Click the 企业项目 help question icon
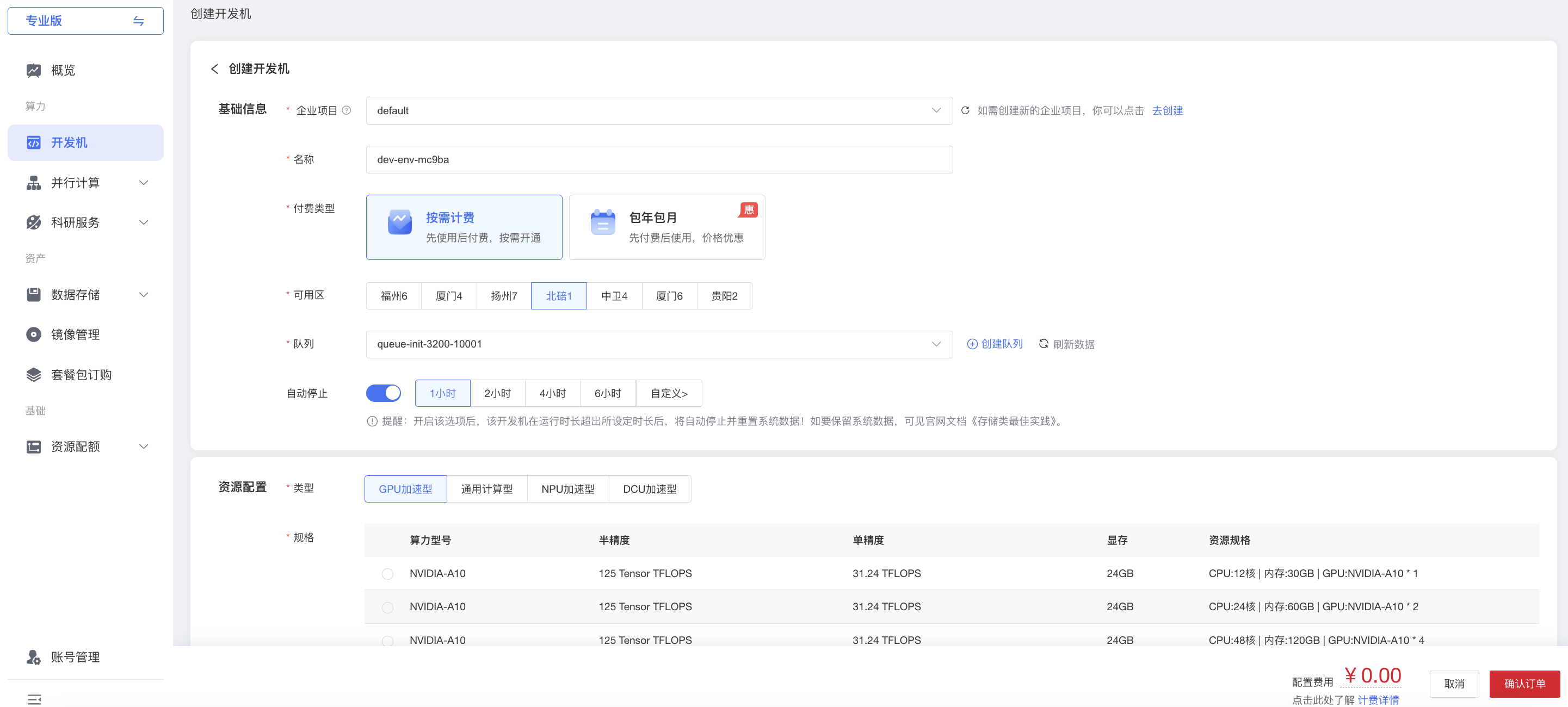The image size is (1568, 707). (347, 110)
